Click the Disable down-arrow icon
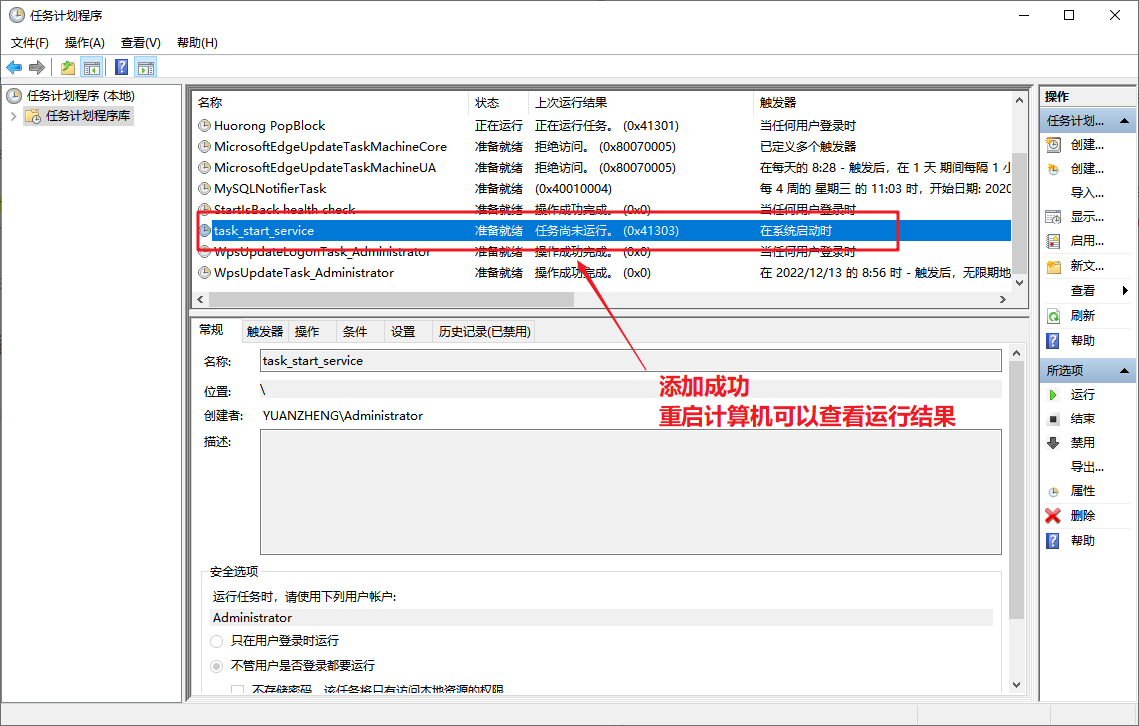Viewport: 1139px width, 726px height. click(x=1053, y=443)
